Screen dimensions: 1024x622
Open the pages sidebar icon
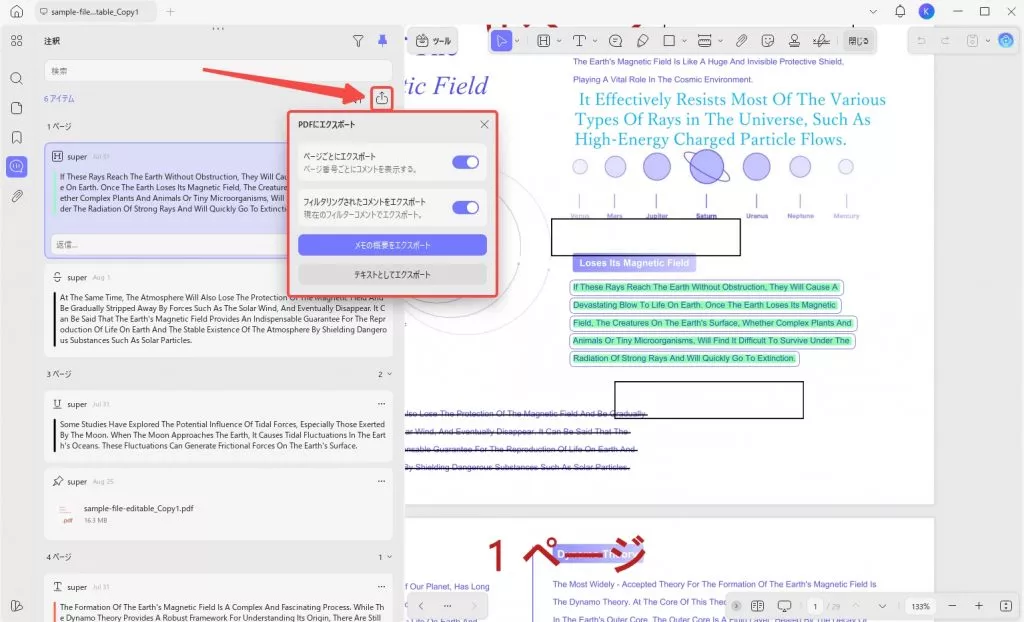[x=16, y=108]
